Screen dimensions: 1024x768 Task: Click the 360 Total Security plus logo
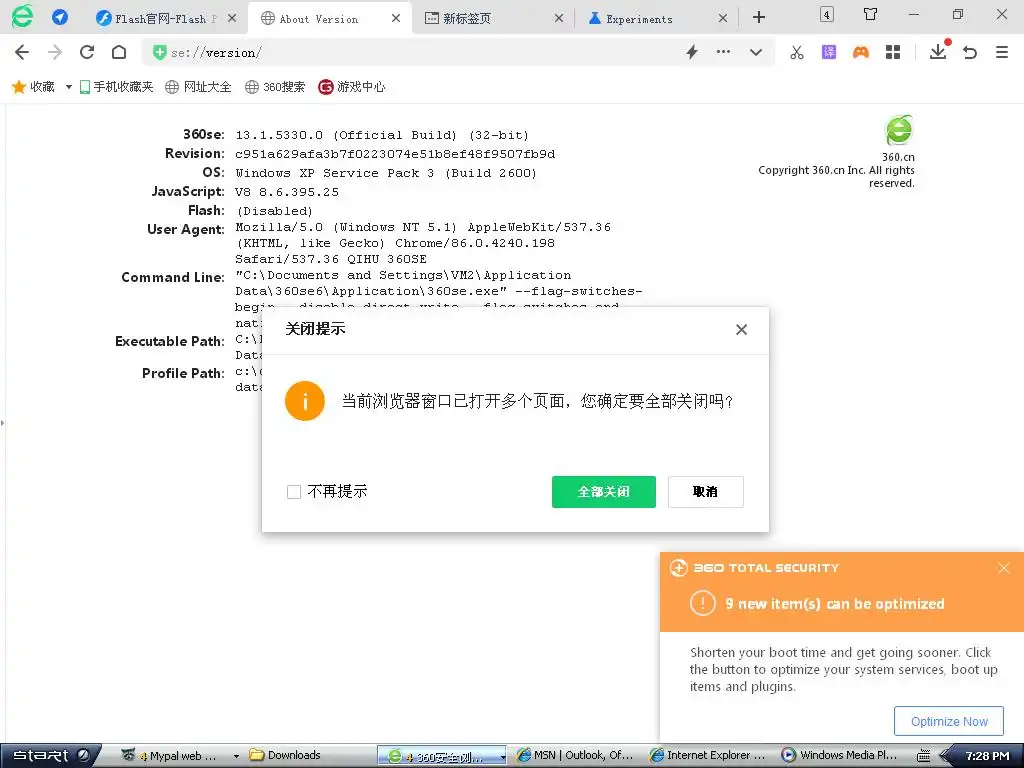pyautogui.click(x=679, y=568)
